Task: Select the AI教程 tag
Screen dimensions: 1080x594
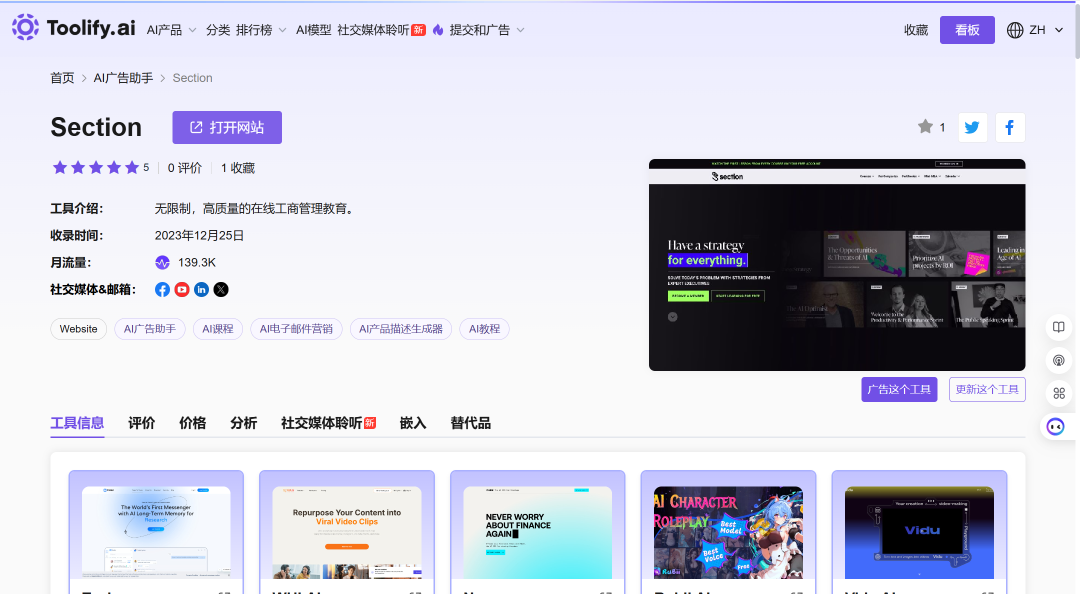Action: (x=484, y=329)
